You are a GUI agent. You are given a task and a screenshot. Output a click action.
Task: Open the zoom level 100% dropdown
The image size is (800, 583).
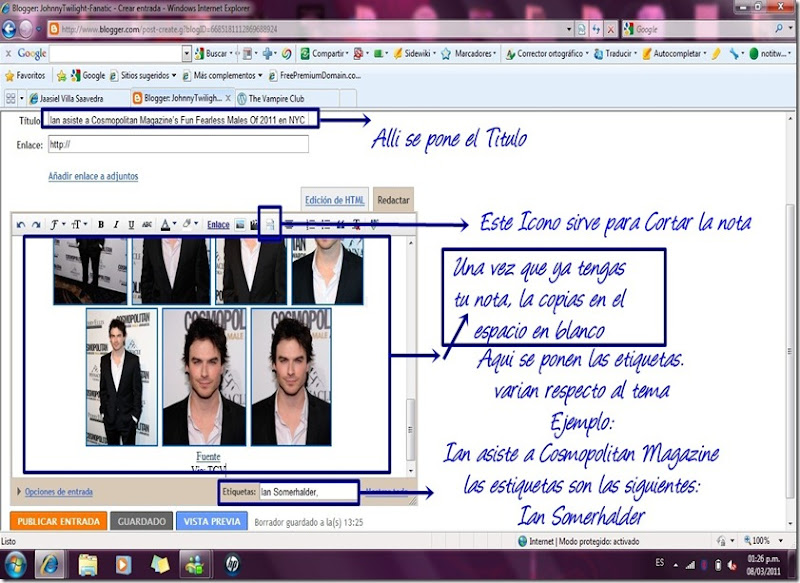pyautogui.click(x=780, y=541)
